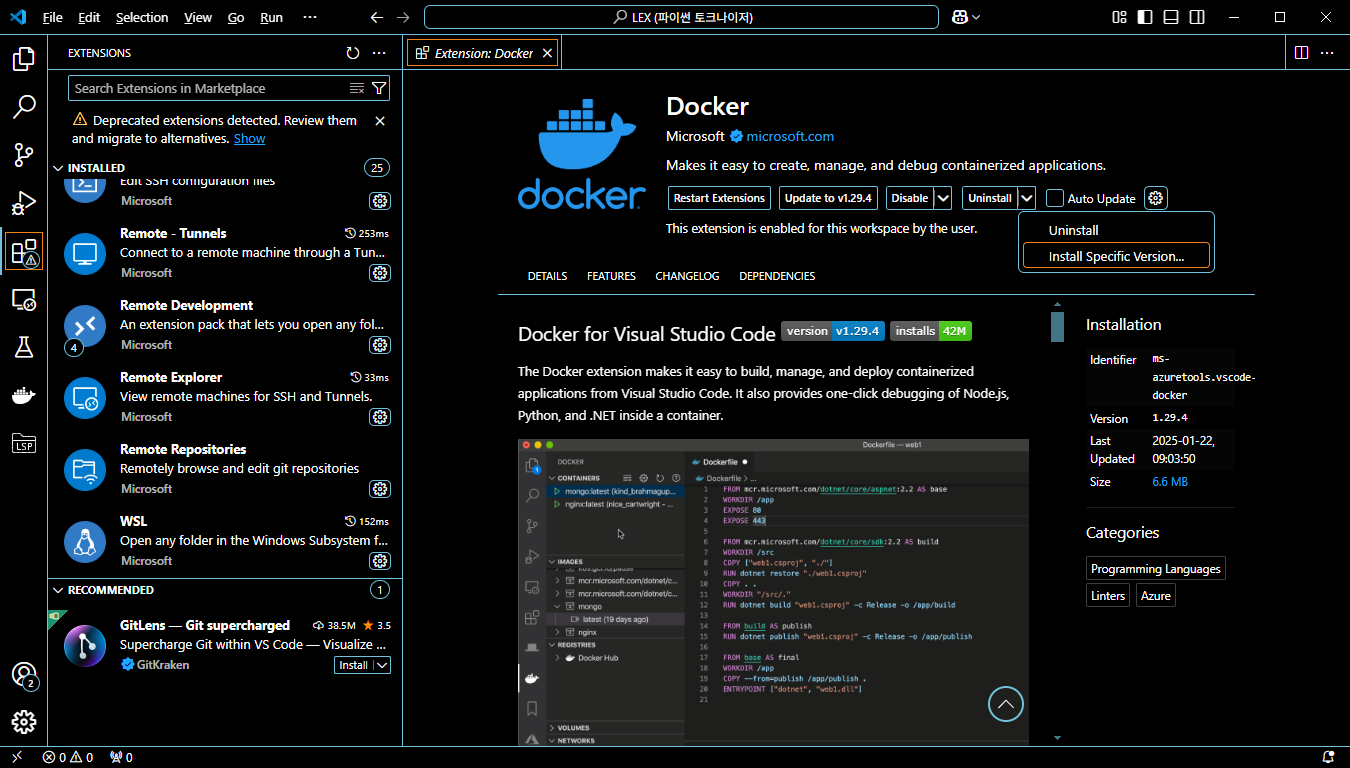The width and height of the screenshot is (1350, 768).
Task: Open manage gear for WSL extension
Action: (x=380, y=561)
